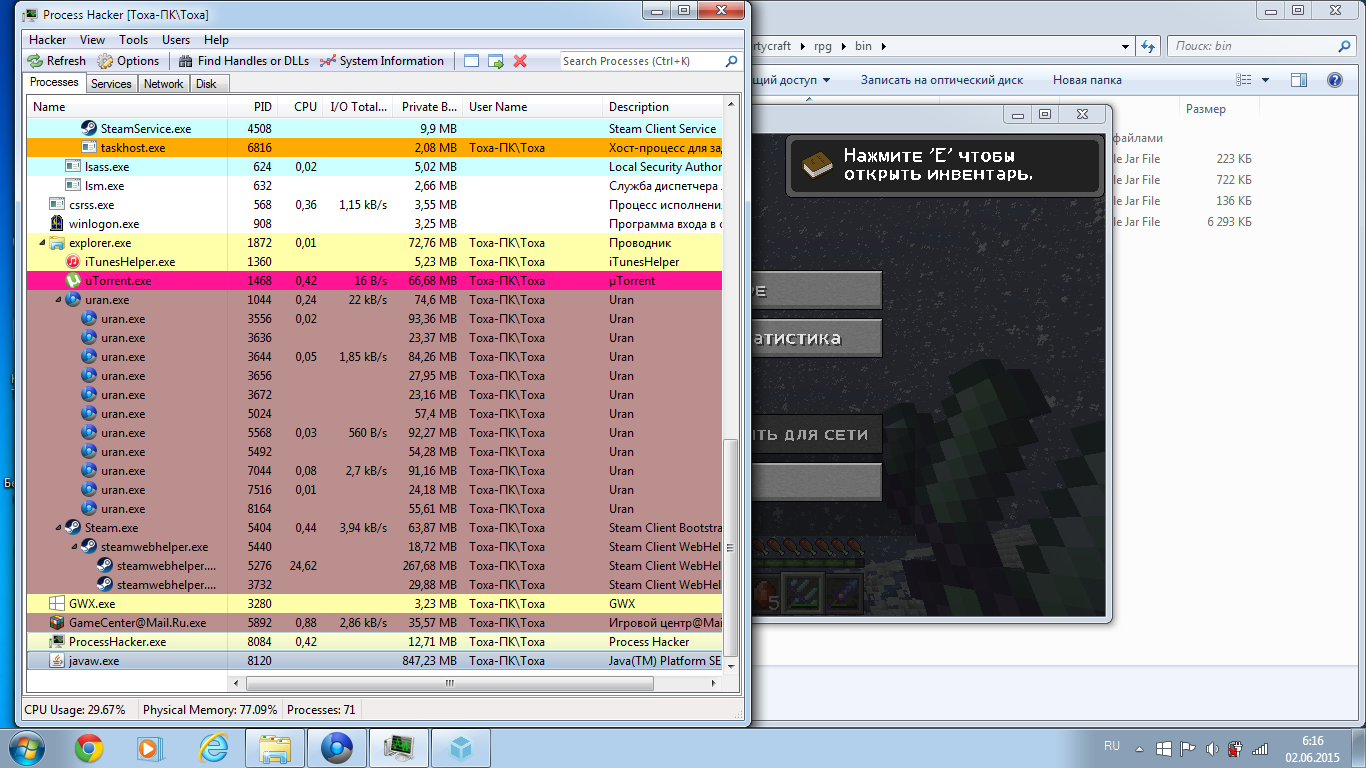Screen dimensions: 1366x768
Task: Open the Hacker menu
Action: (x=47, y=40)
